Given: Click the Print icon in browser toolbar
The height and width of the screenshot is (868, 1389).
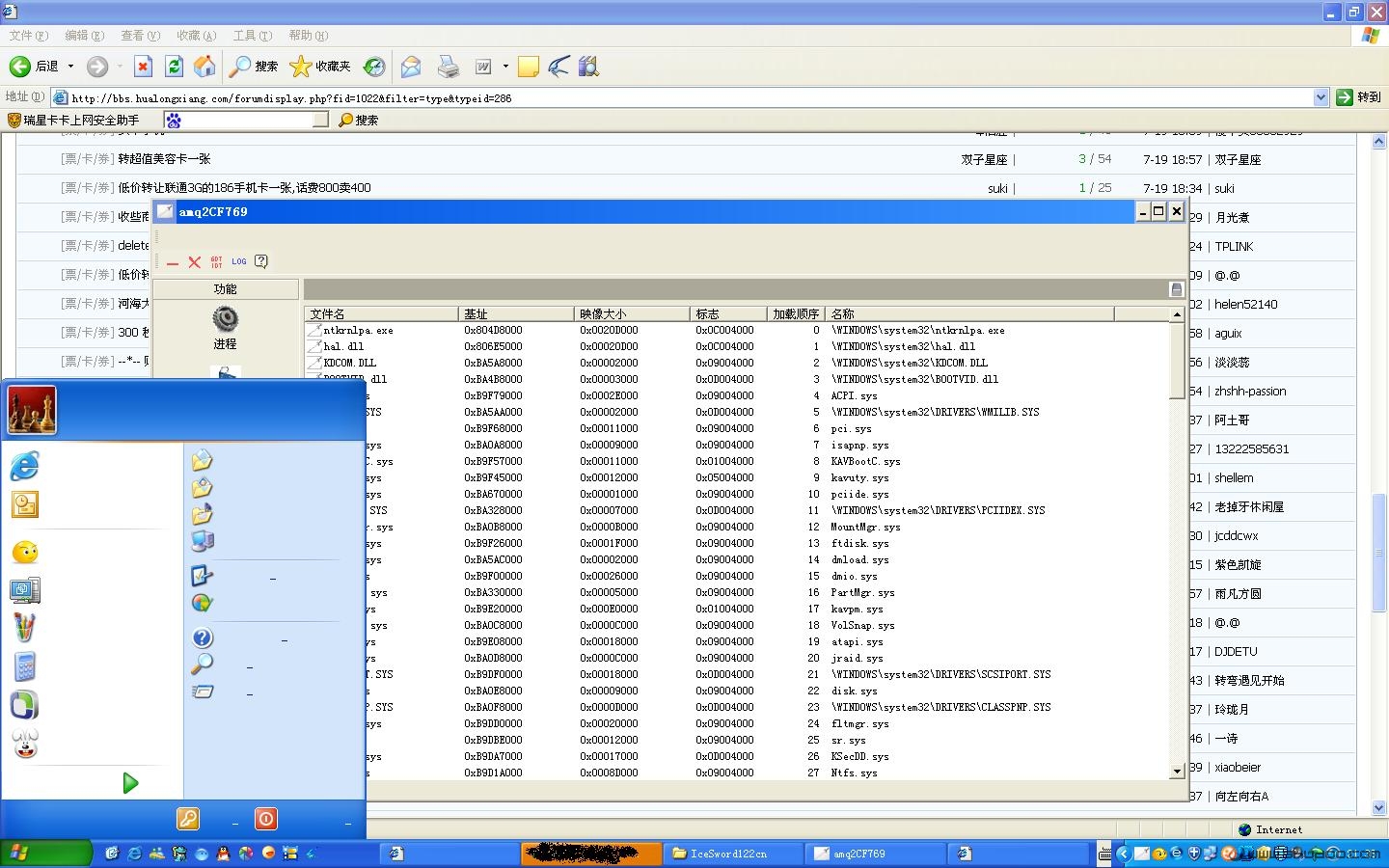Looking at the screenshot, I should coord(448,67).
